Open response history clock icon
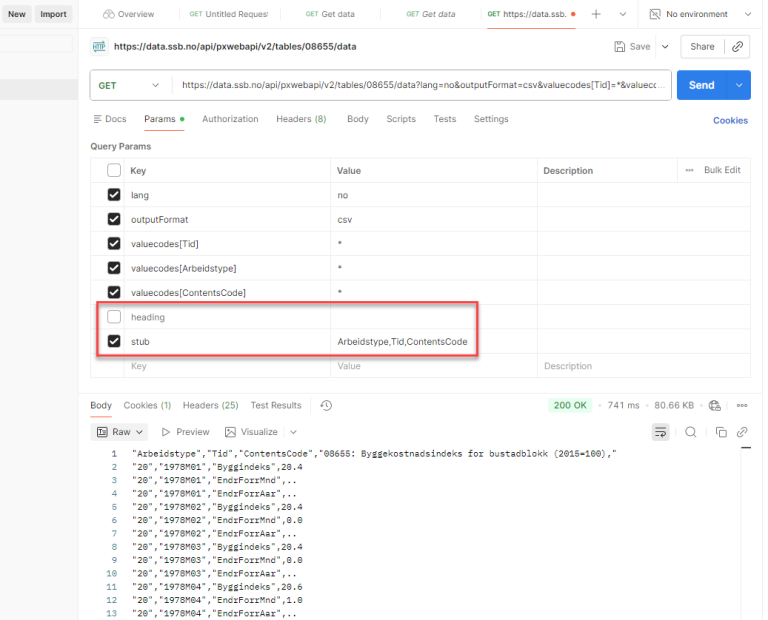 tap(326, 405)
